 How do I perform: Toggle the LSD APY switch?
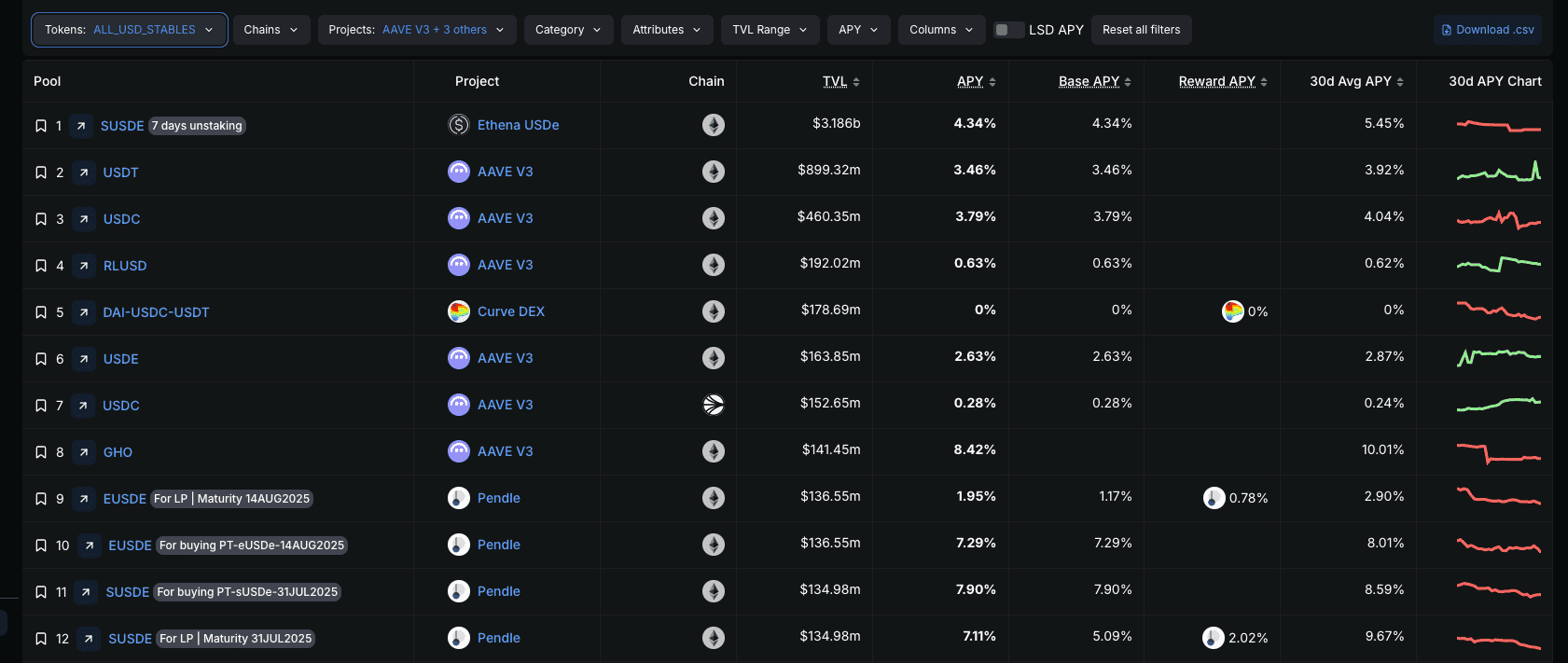[1008, 30]
